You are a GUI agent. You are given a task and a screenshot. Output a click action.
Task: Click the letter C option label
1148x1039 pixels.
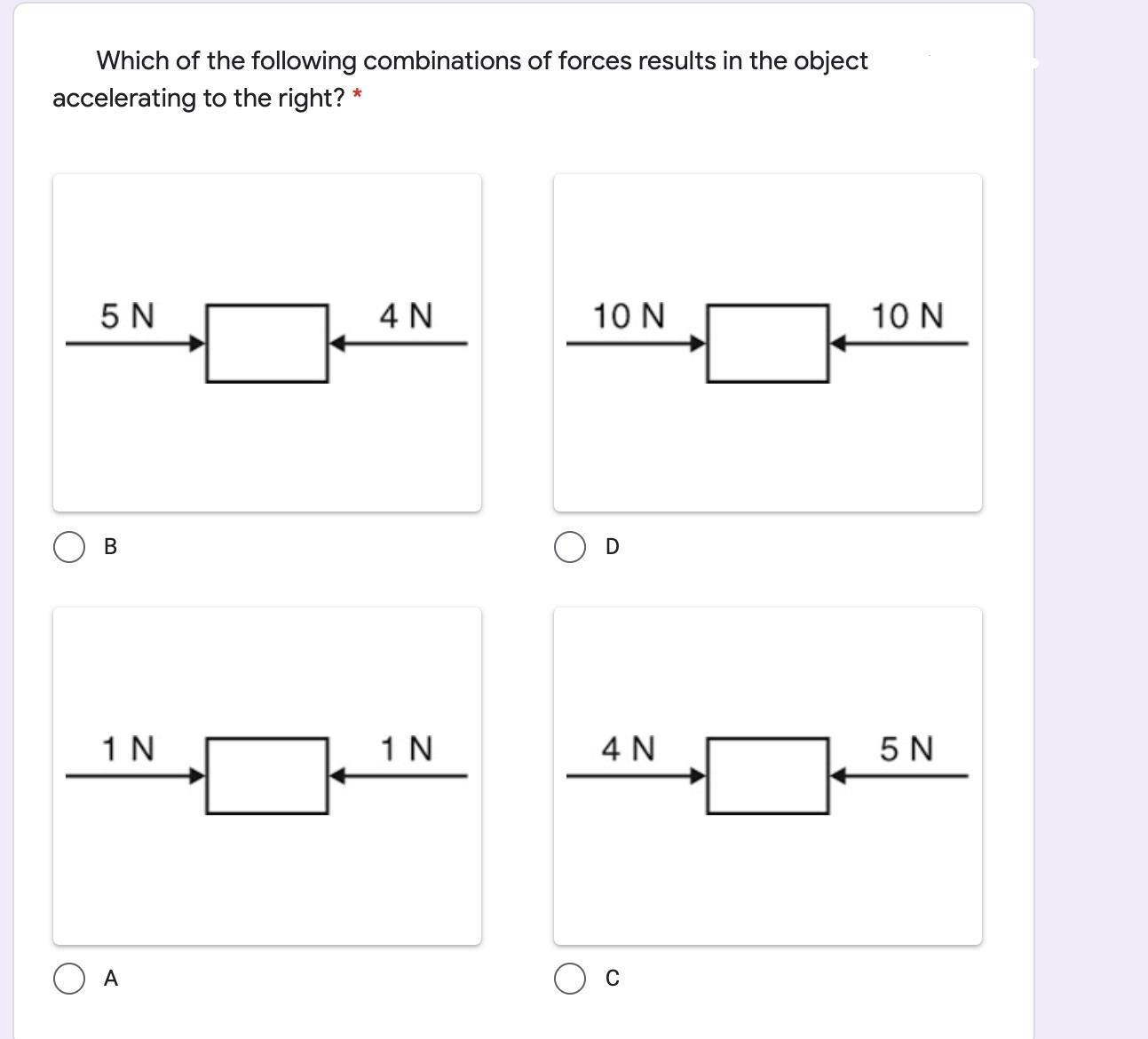click(x=613, y=979)
